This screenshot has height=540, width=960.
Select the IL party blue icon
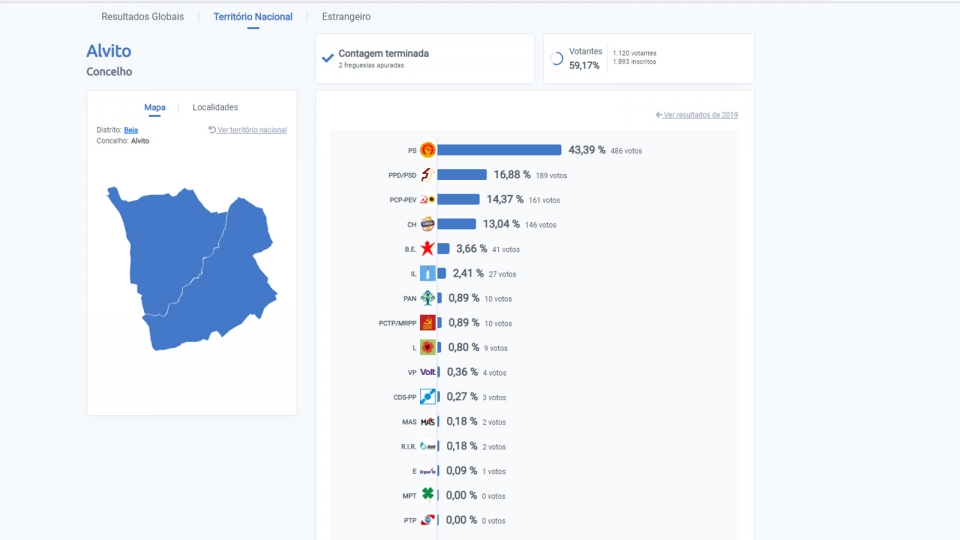pos(427,274)
